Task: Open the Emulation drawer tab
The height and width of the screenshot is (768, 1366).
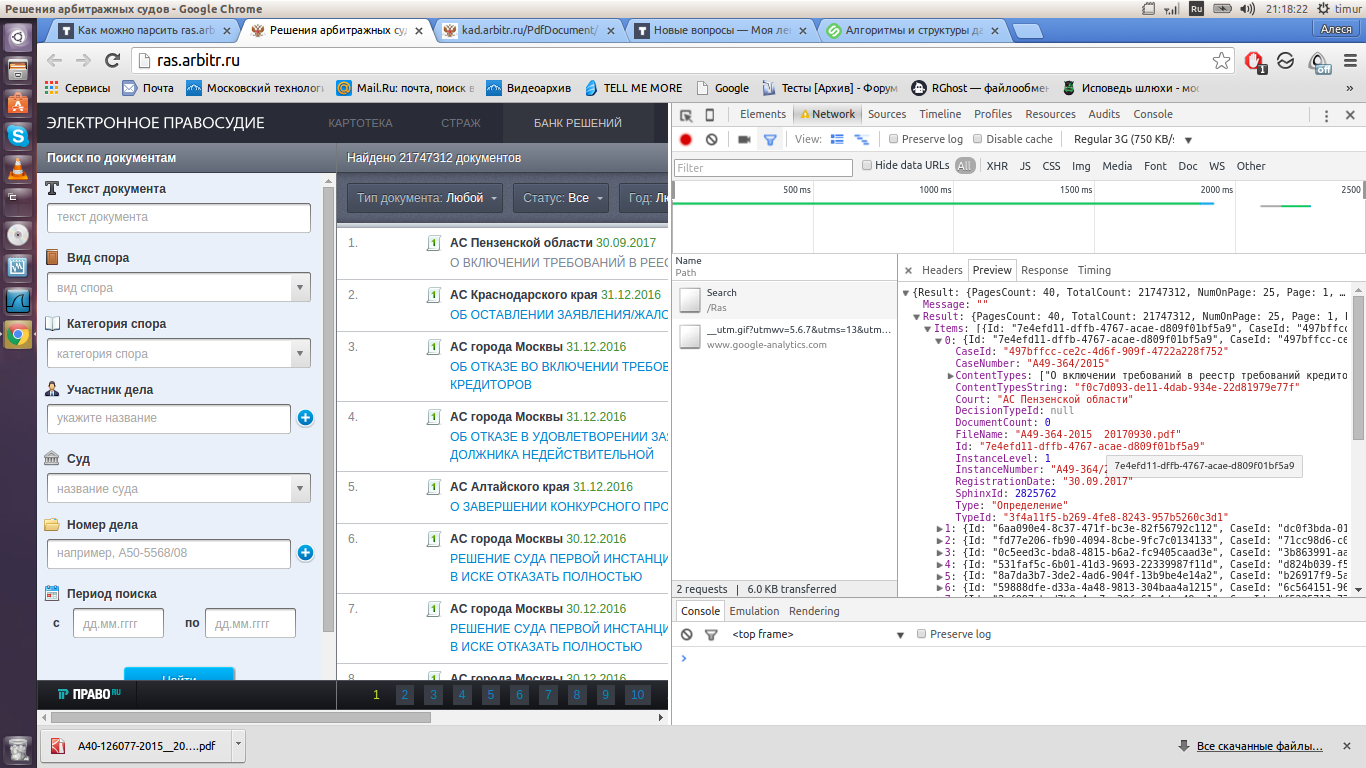Action: coord(754,611)
